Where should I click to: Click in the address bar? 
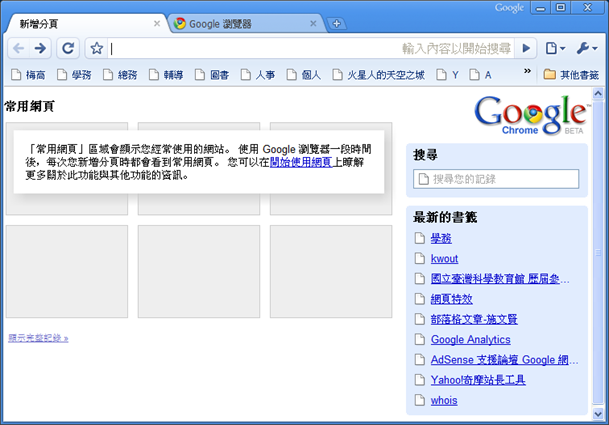coord(311,49)
